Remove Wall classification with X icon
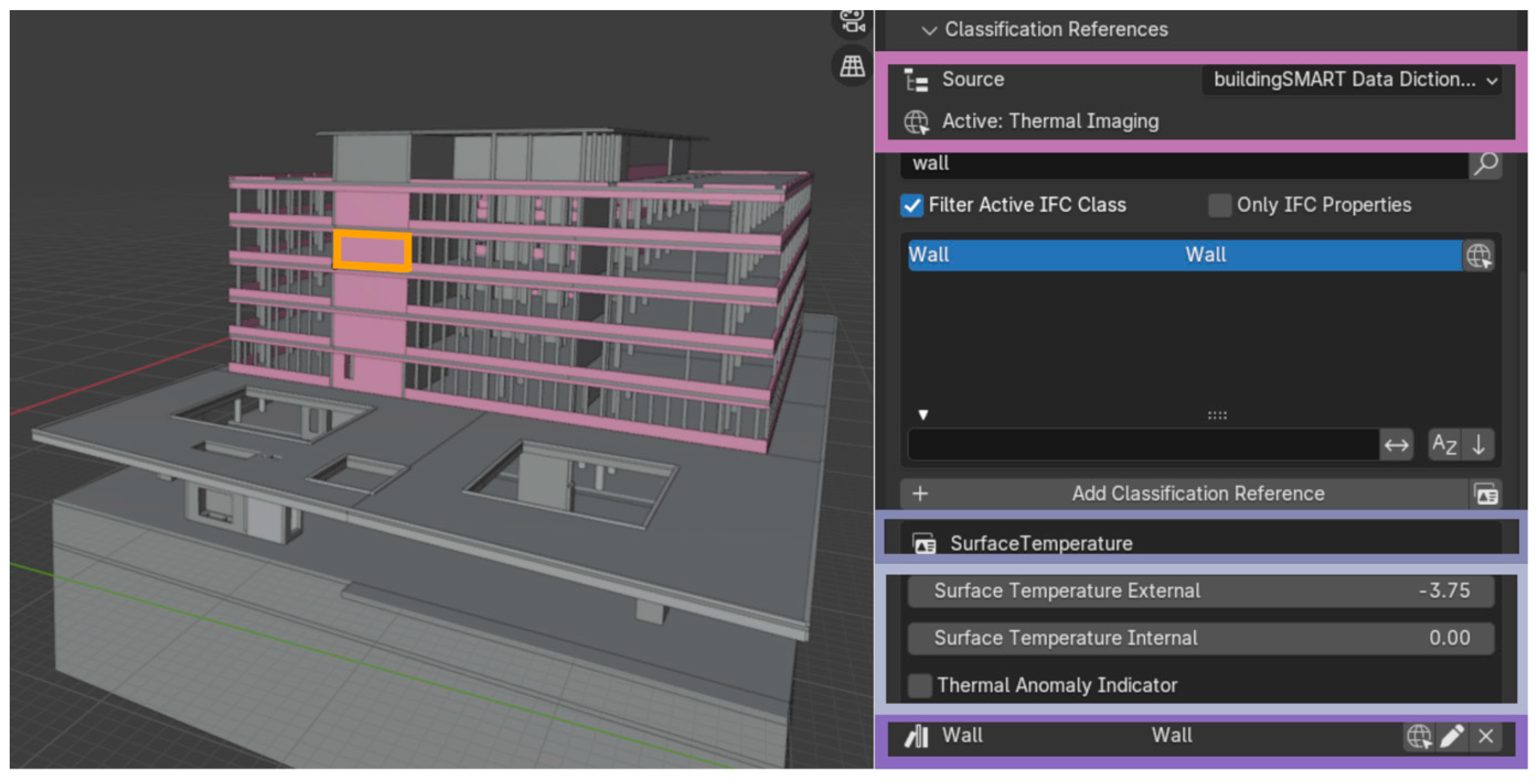1540x784 pixels. (x=1485, y=736)
